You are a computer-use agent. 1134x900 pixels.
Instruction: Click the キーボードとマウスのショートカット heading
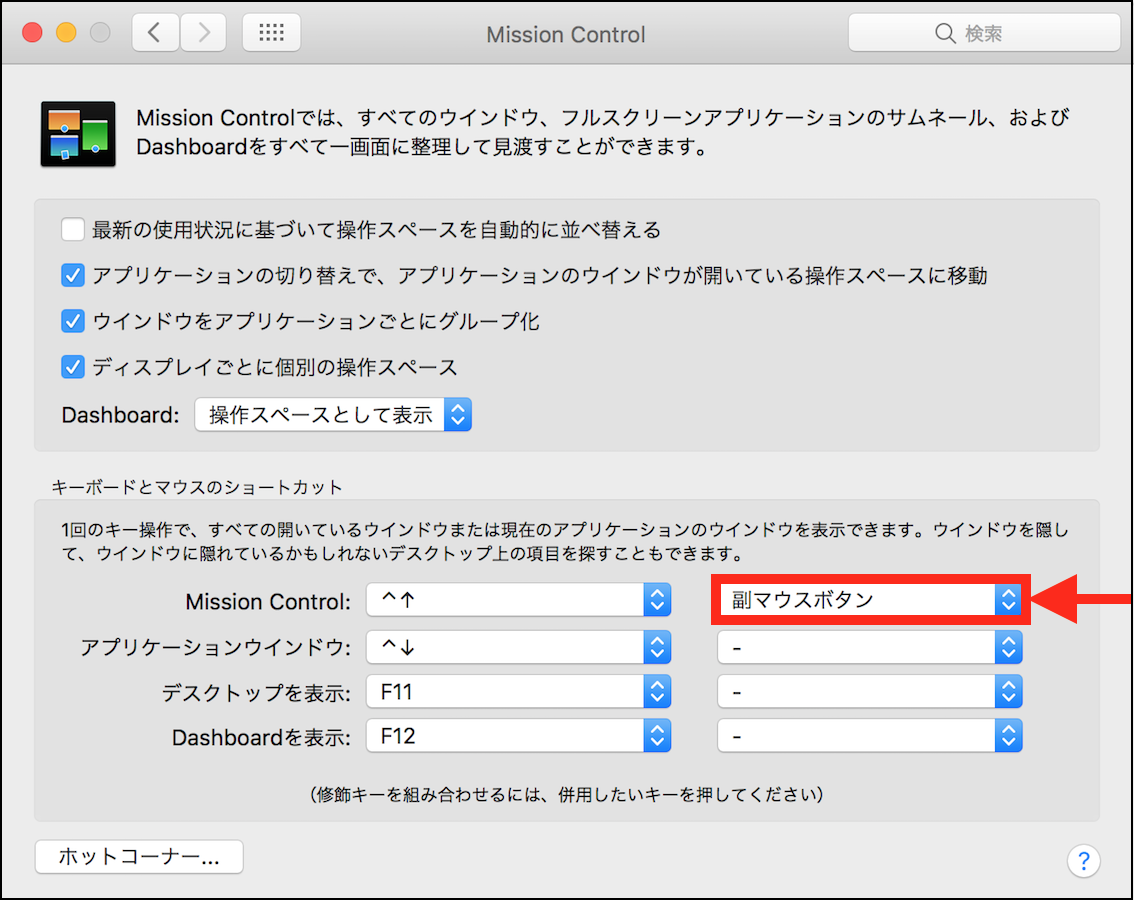196,487
